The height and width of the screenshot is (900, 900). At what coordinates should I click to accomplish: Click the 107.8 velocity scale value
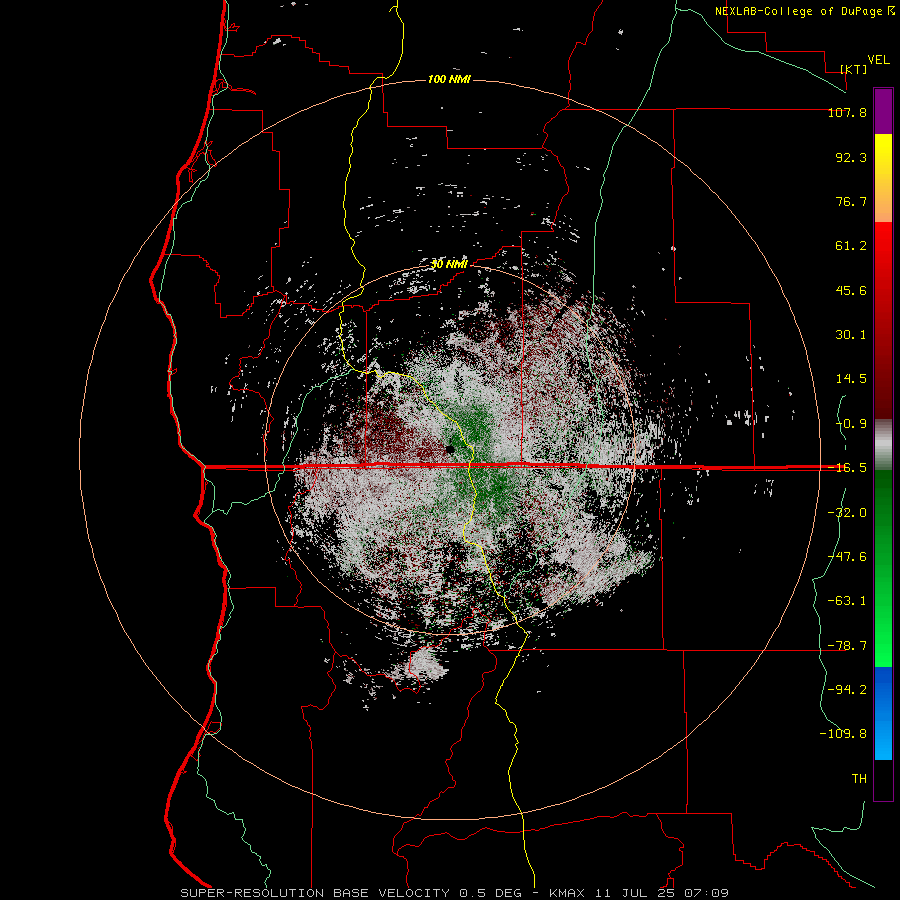pyautogui.click(x=847, y=112)
